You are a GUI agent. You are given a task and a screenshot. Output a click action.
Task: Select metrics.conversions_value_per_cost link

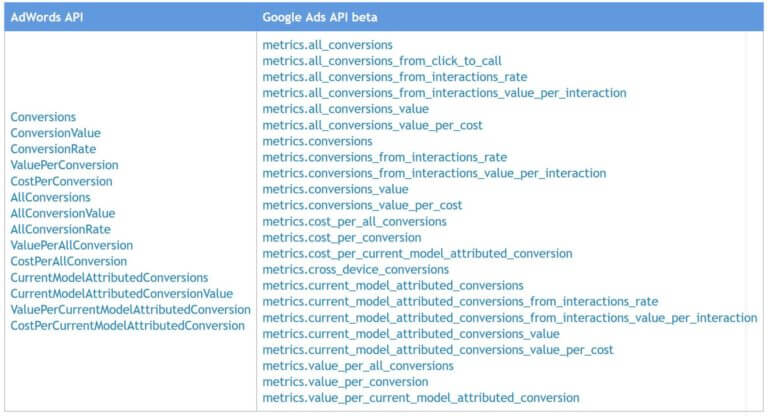[362, 205]
